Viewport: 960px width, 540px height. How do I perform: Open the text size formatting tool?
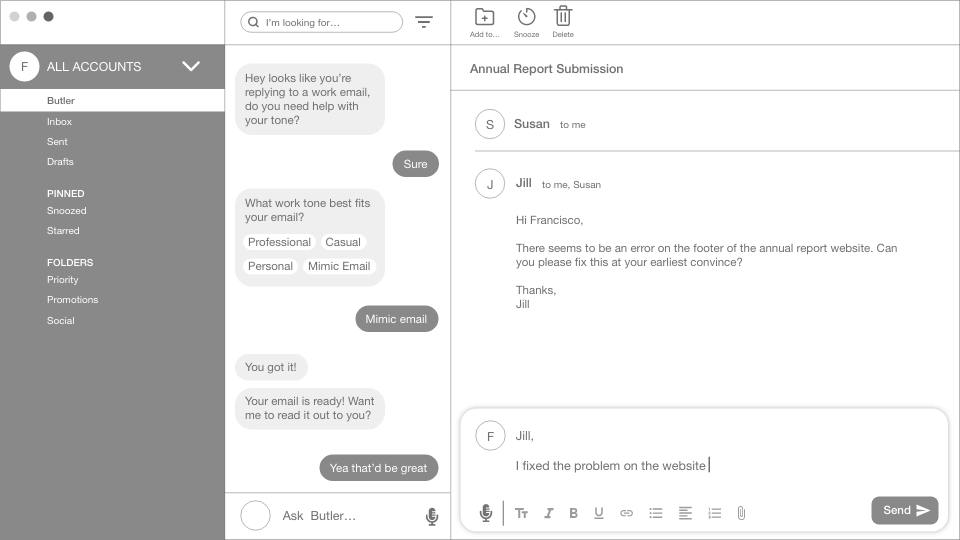(x=522, y=513)
